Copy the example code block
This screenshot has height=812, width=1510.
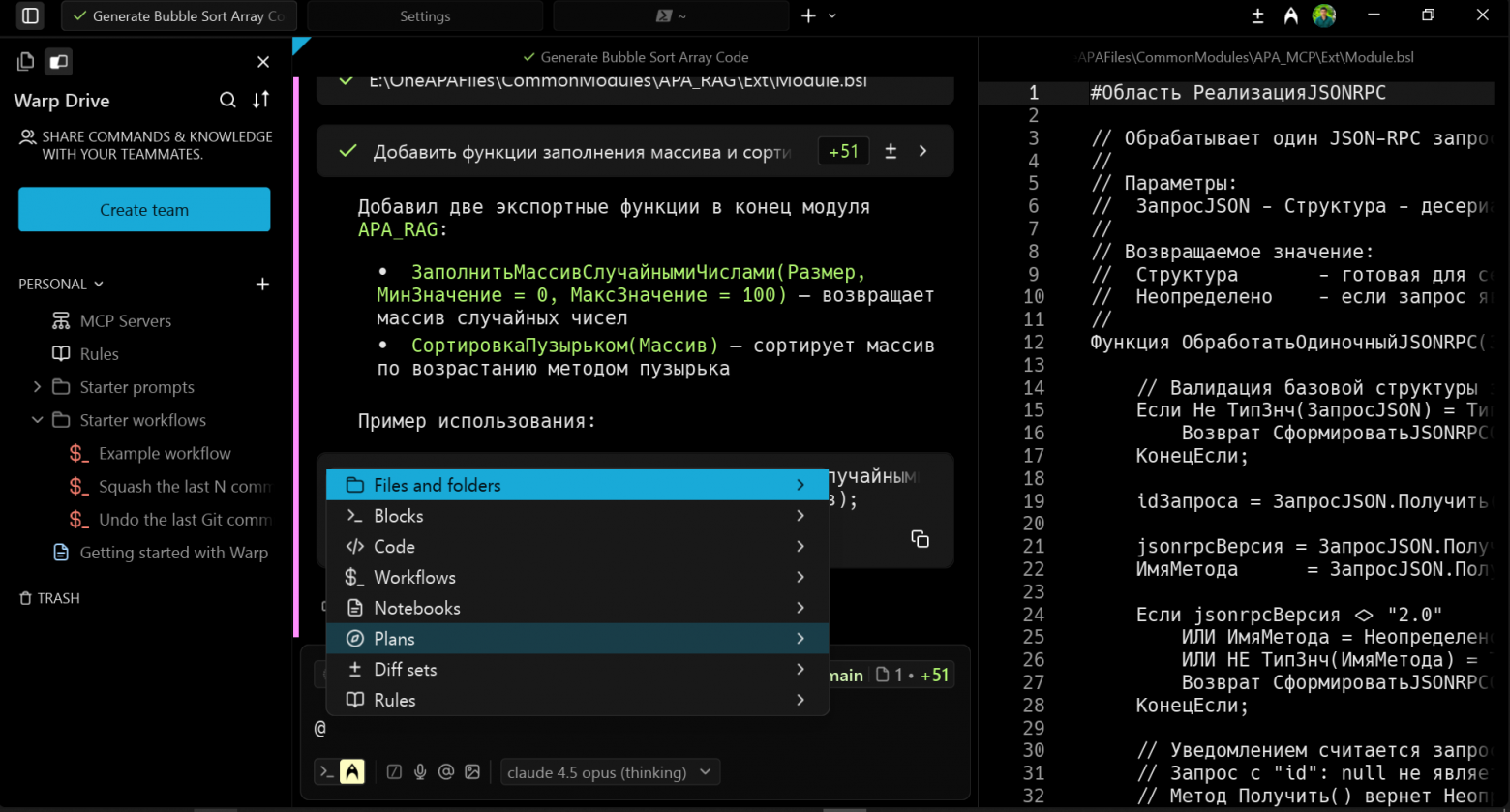click(920, 539)
